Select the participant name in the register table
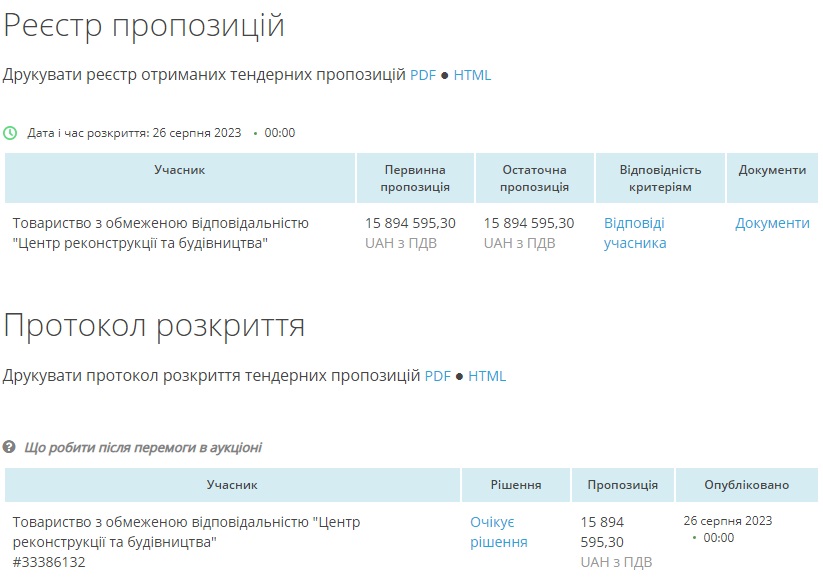823x585 pixels. click(x=161, y=233)
